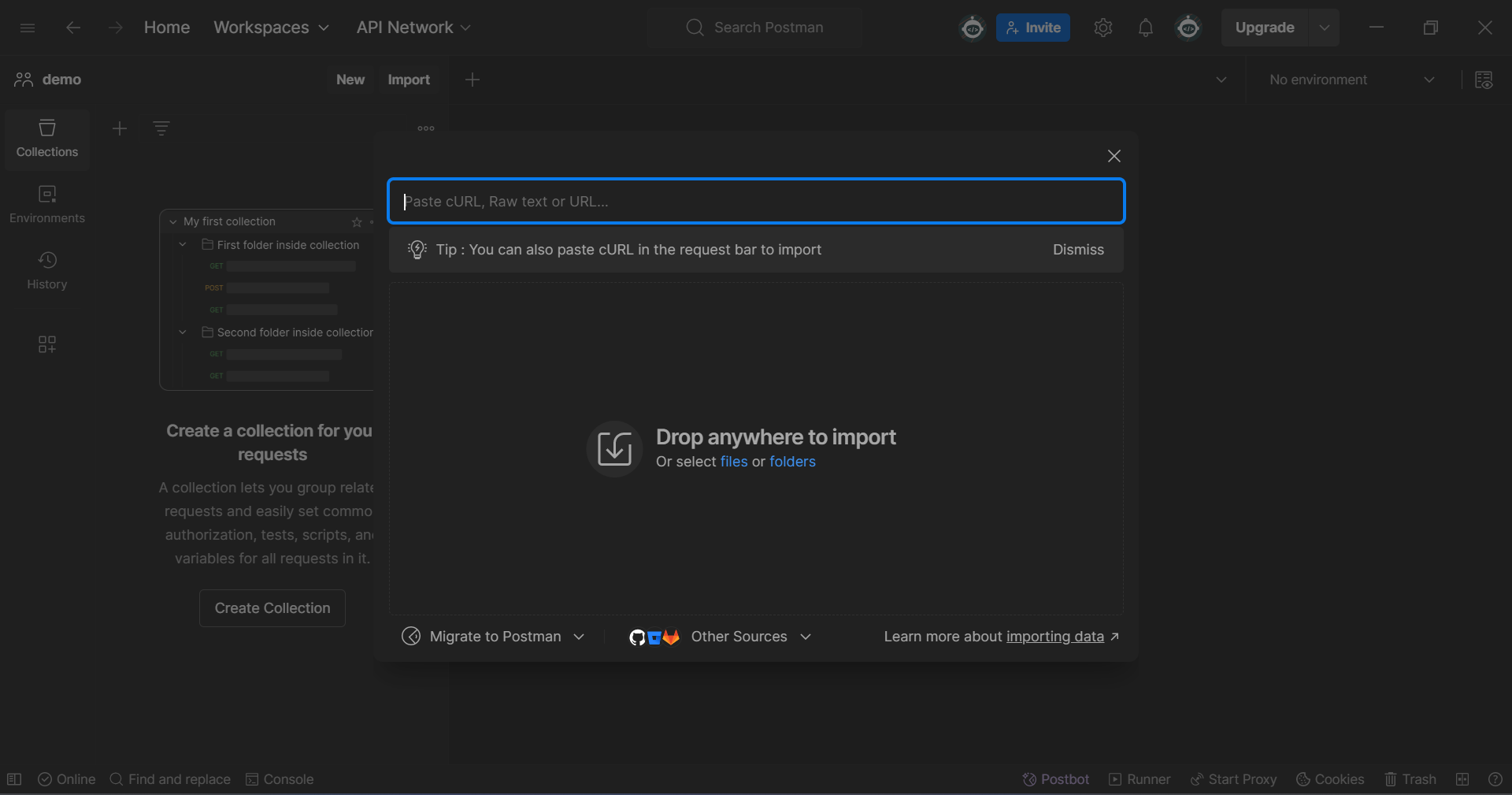Screen dimensions: 1512x795
Task: Click the Runner button in footer
Action: point(1140,779)
